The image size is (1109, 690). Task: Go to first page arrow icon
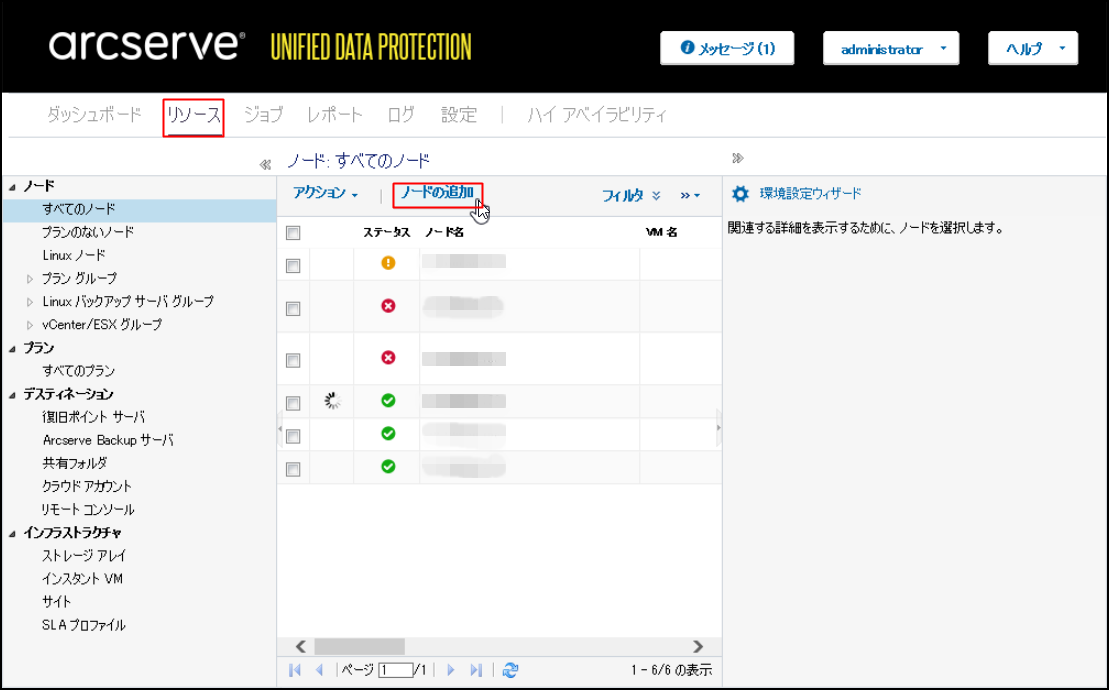click(x=295, y=669)
